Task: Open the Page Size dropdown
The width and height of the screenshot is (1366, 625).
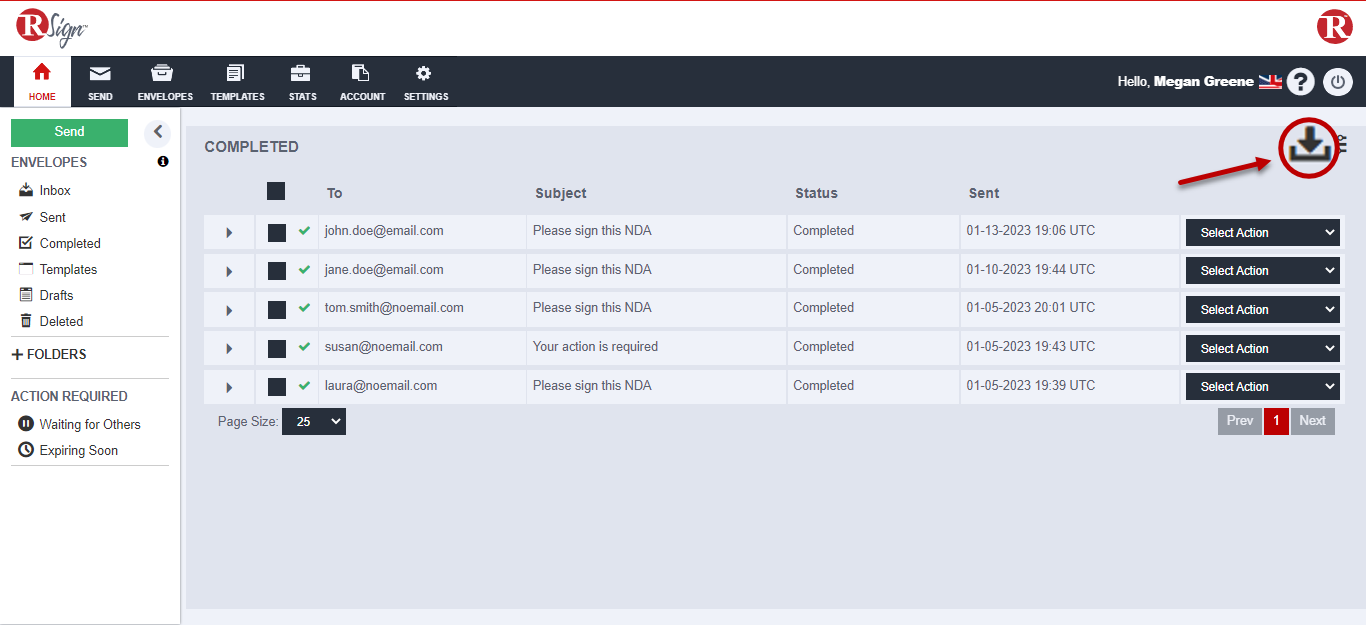Action: pos(313,422)
